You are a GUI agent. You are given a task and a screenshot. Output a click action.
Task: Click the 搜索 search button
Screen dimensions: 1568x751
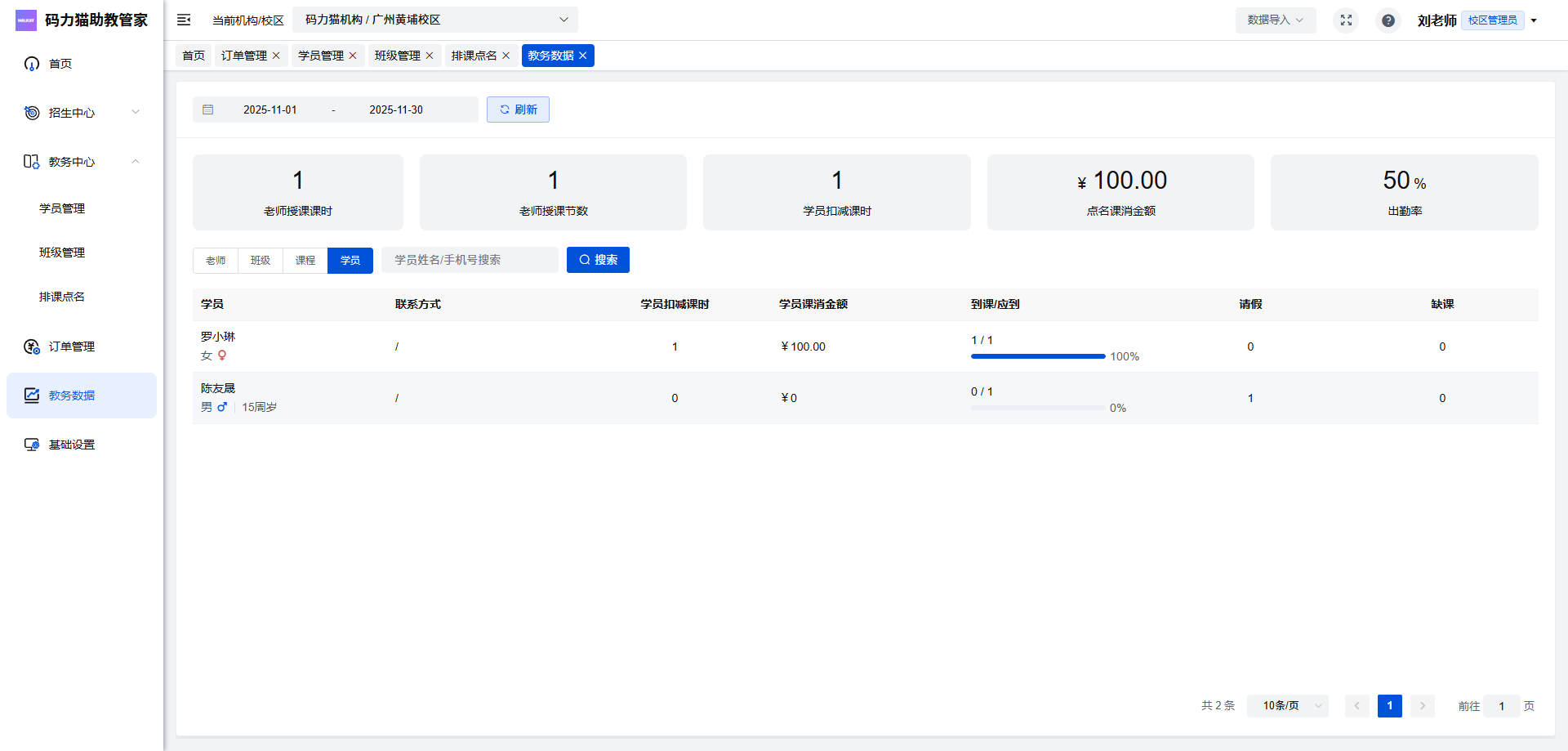(x=598, y=260)
